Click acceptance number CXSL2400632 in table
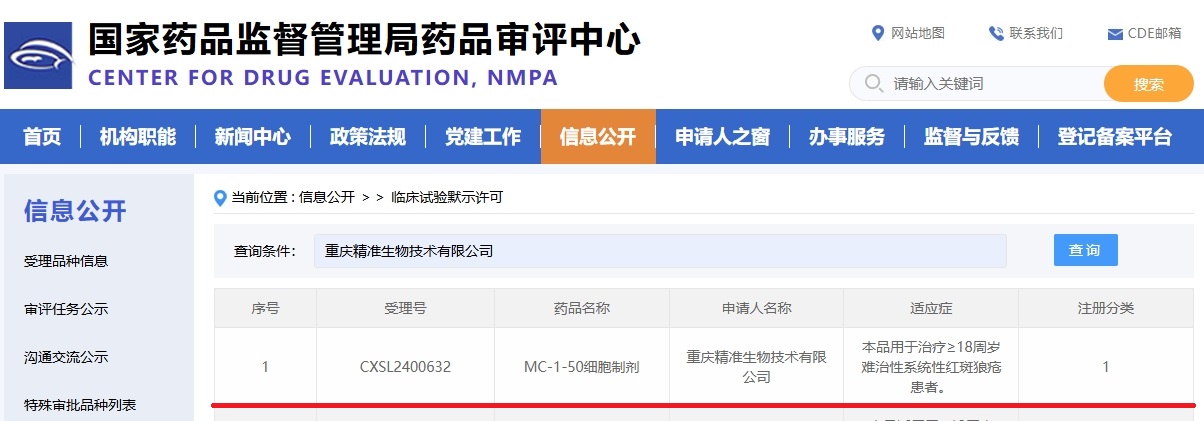The width and height of the screenshot is (1204, 421). [x=405, y=367]
